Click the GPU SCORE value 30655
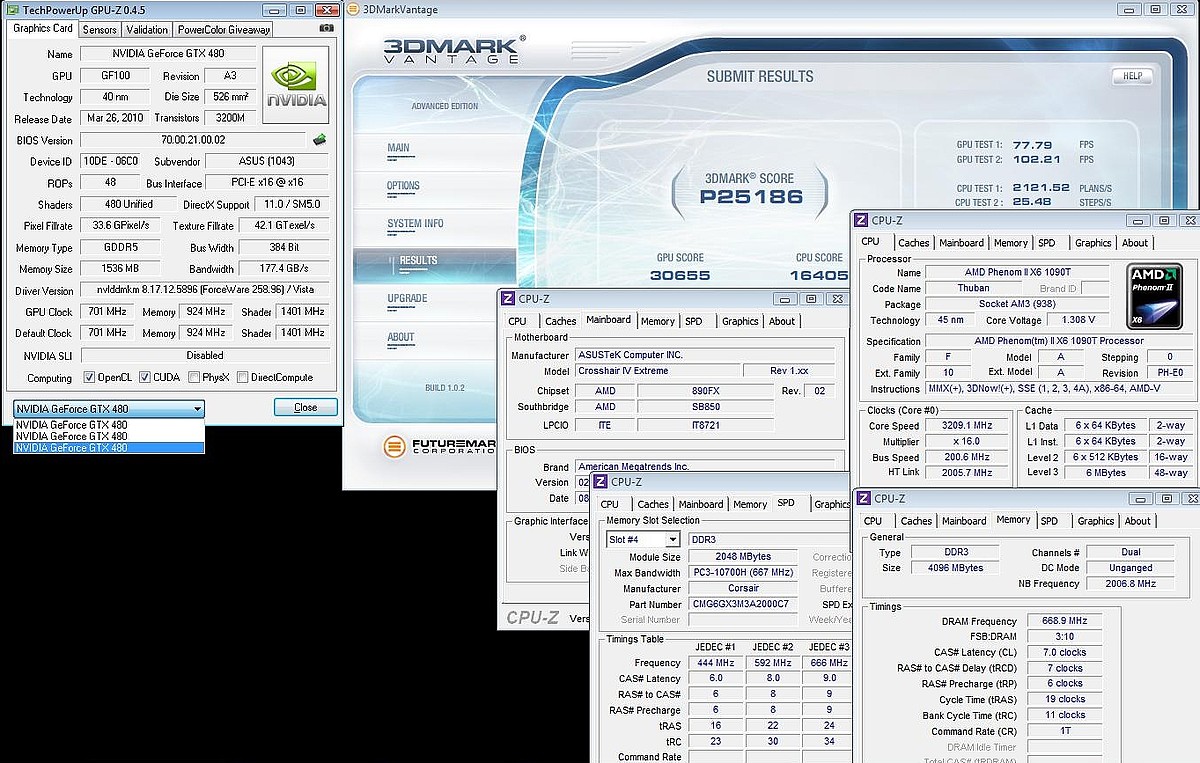The height and width of the screenshot is (763, 1200). click(680, 275)
